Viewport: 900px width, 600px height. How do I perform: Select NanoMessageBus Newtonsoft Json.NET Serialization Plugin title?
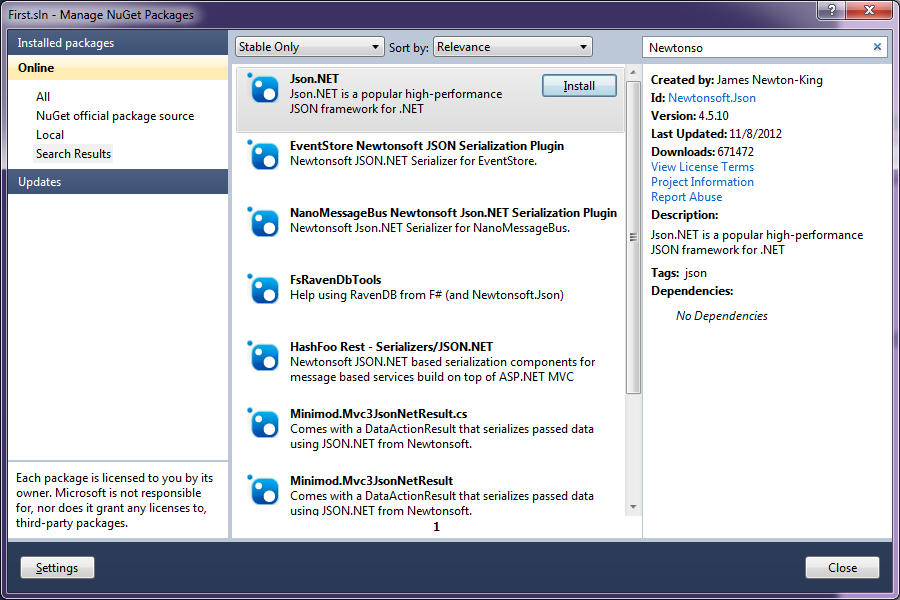[453, 213]
